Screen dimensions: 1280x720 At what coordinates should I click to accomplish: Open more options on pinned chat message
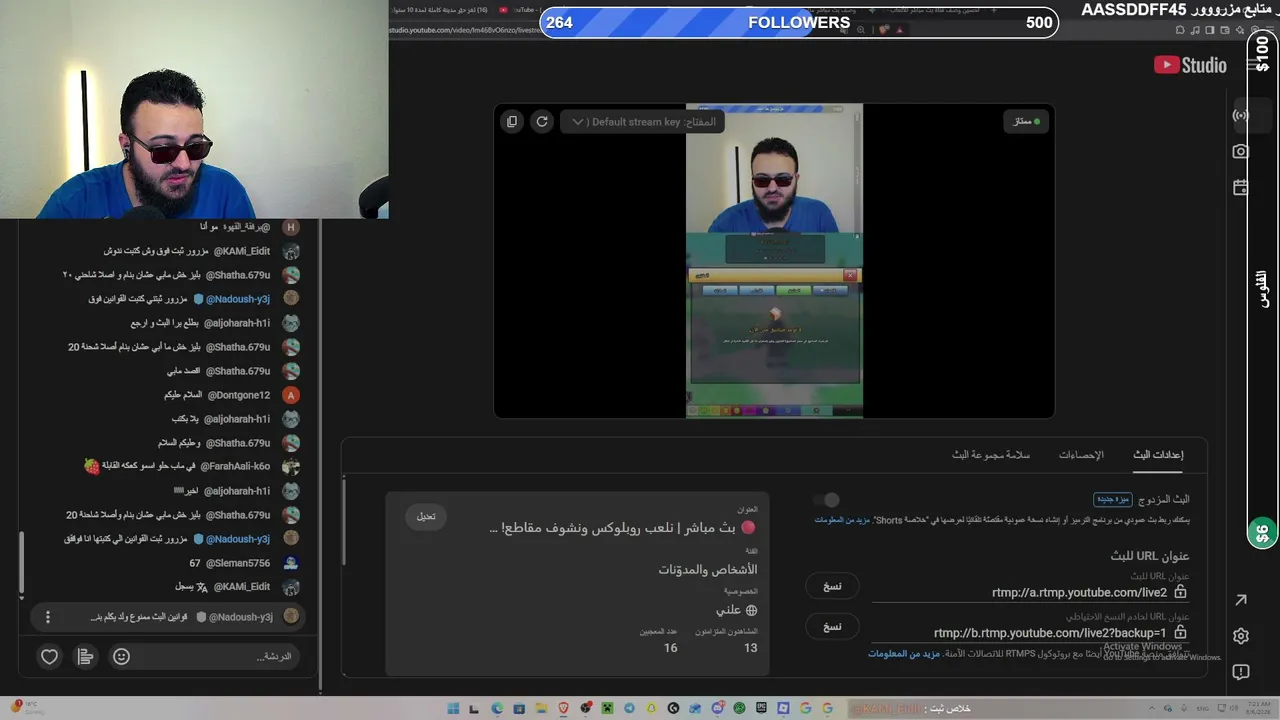point(47,617)
